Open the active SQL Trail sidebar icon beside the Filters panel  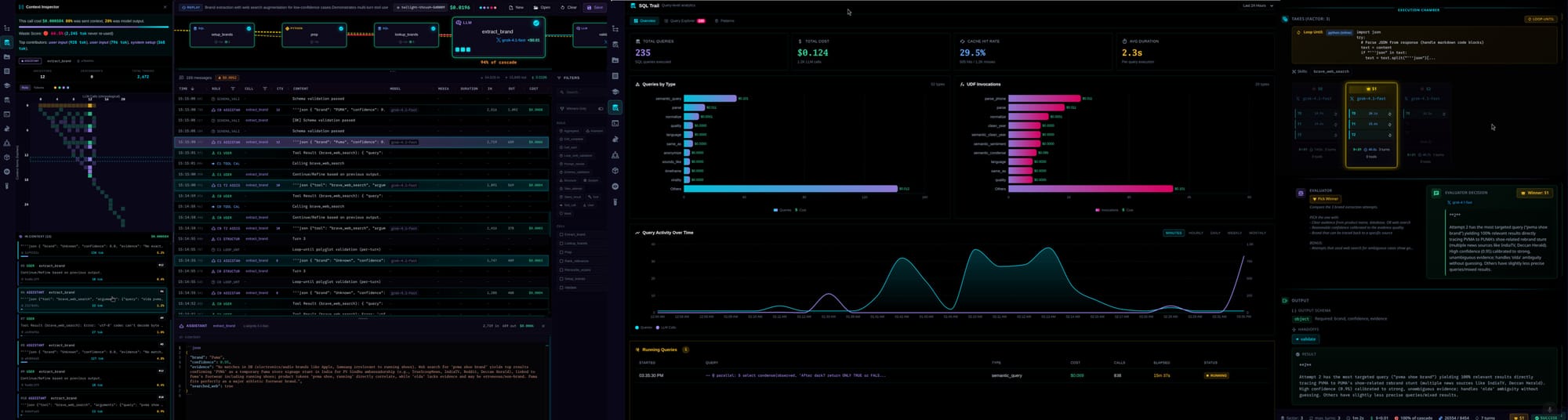pos(615,107)
